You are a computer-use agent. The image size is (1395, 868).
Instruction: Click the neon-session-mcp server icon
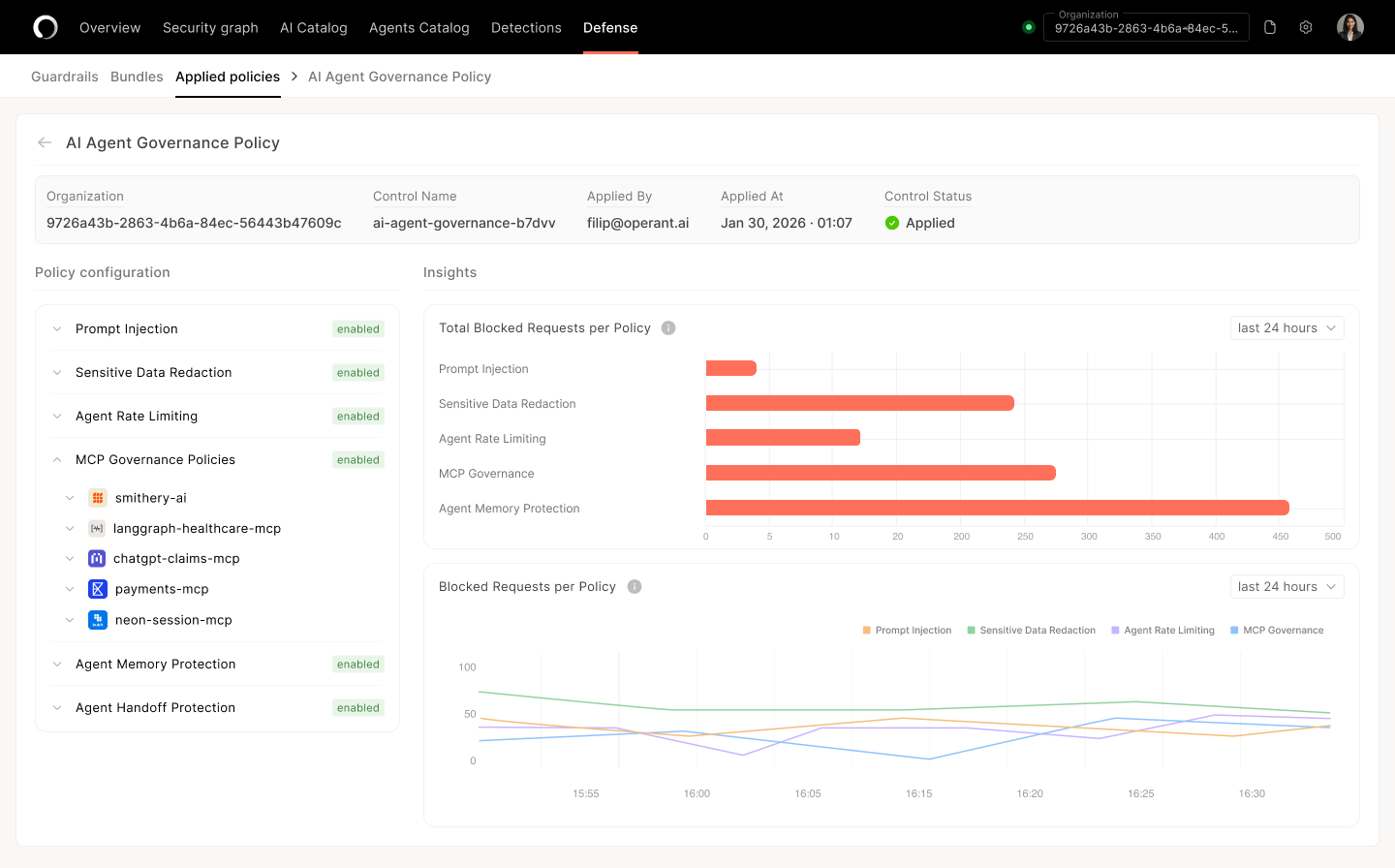tap(98, 620)
